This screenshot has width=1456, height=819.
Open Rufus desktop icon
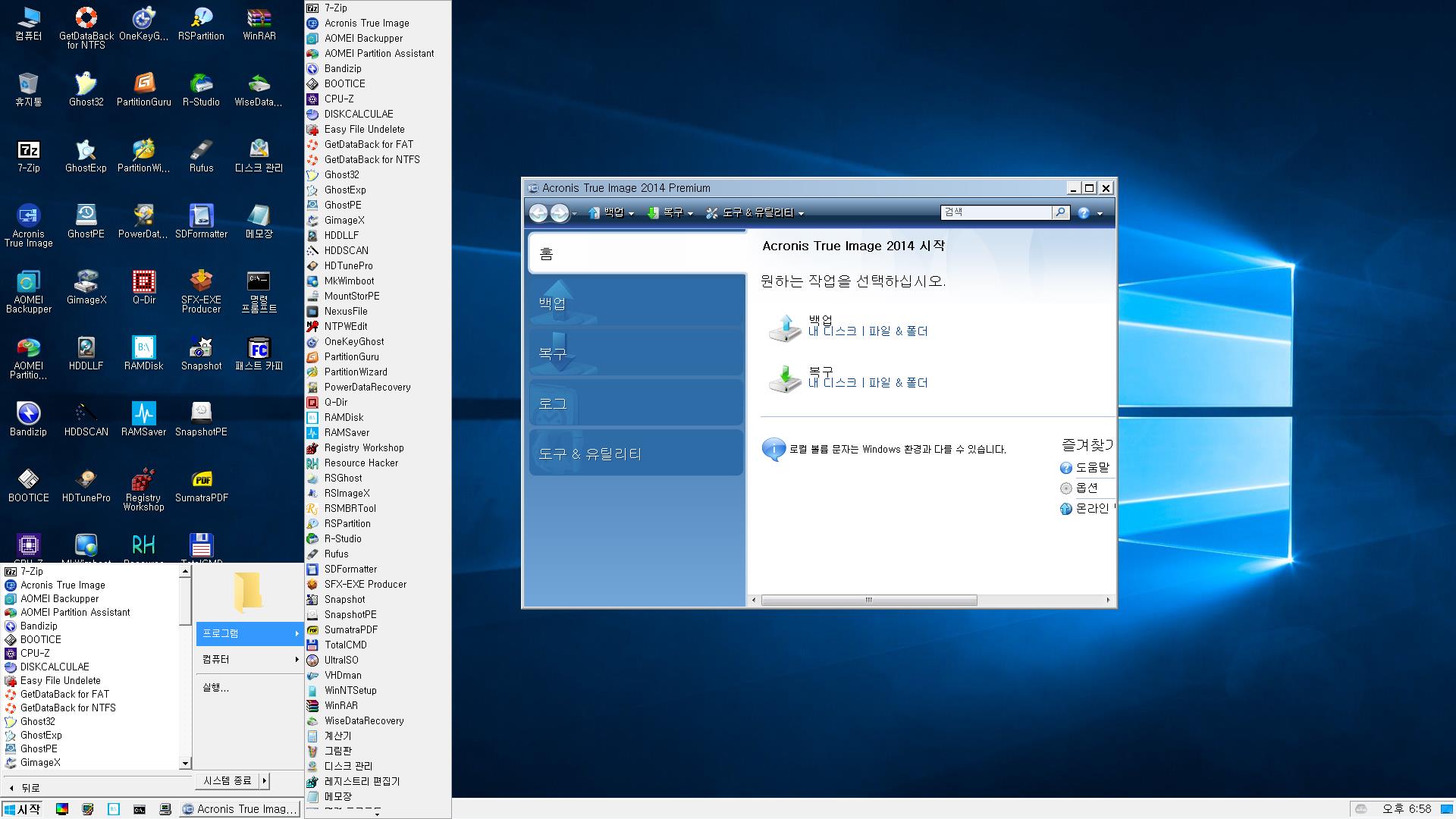click(x=201, y=155)
